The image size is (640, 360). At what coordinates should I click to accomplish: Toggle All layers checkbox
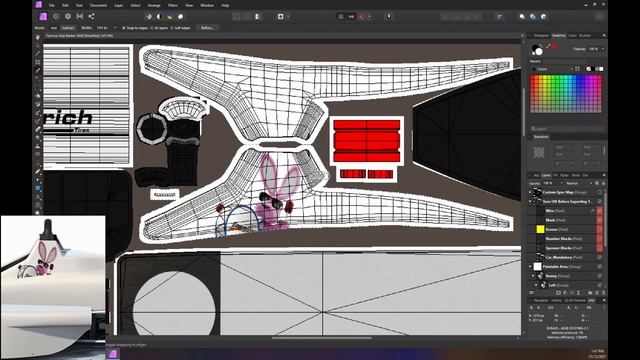coord(152,28)
